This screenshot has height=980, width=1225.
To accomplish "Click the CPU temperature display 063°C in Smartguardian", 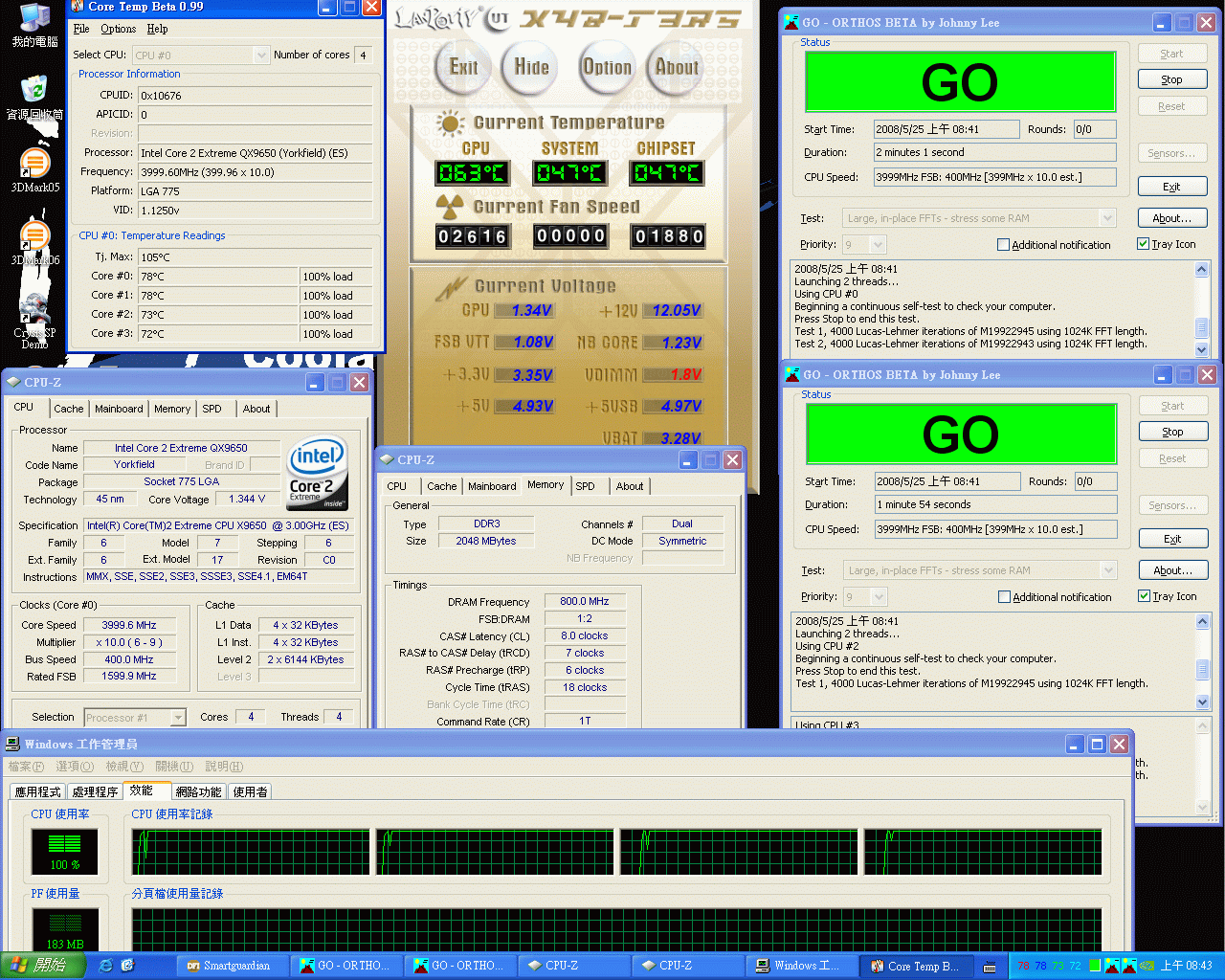I will pos(472,173).
